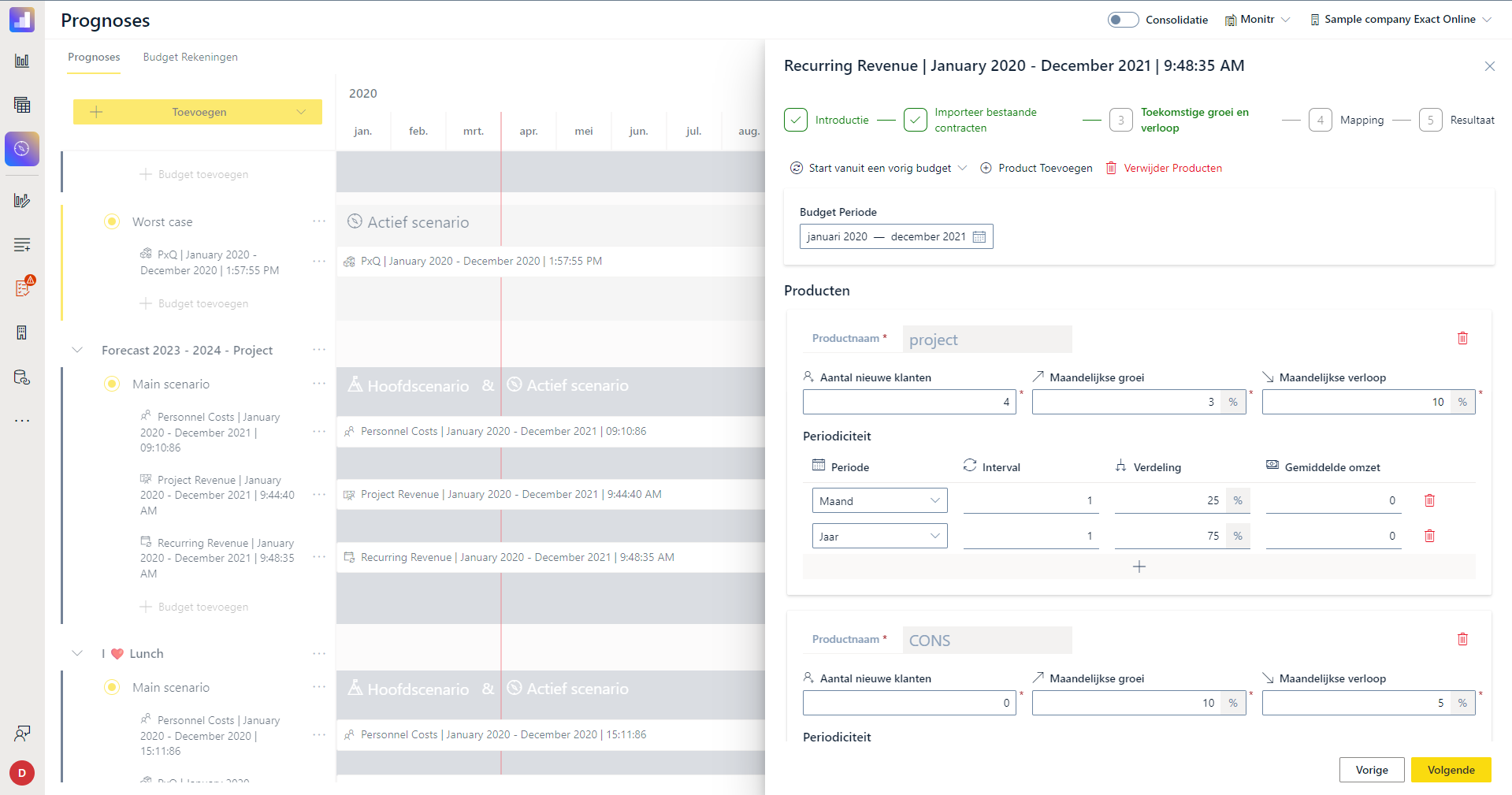Image resolution: width=1512 pixels, height=795 pixels.
Task: Remove the Jaar periodicity row
Action: [x=1429, y=536]
